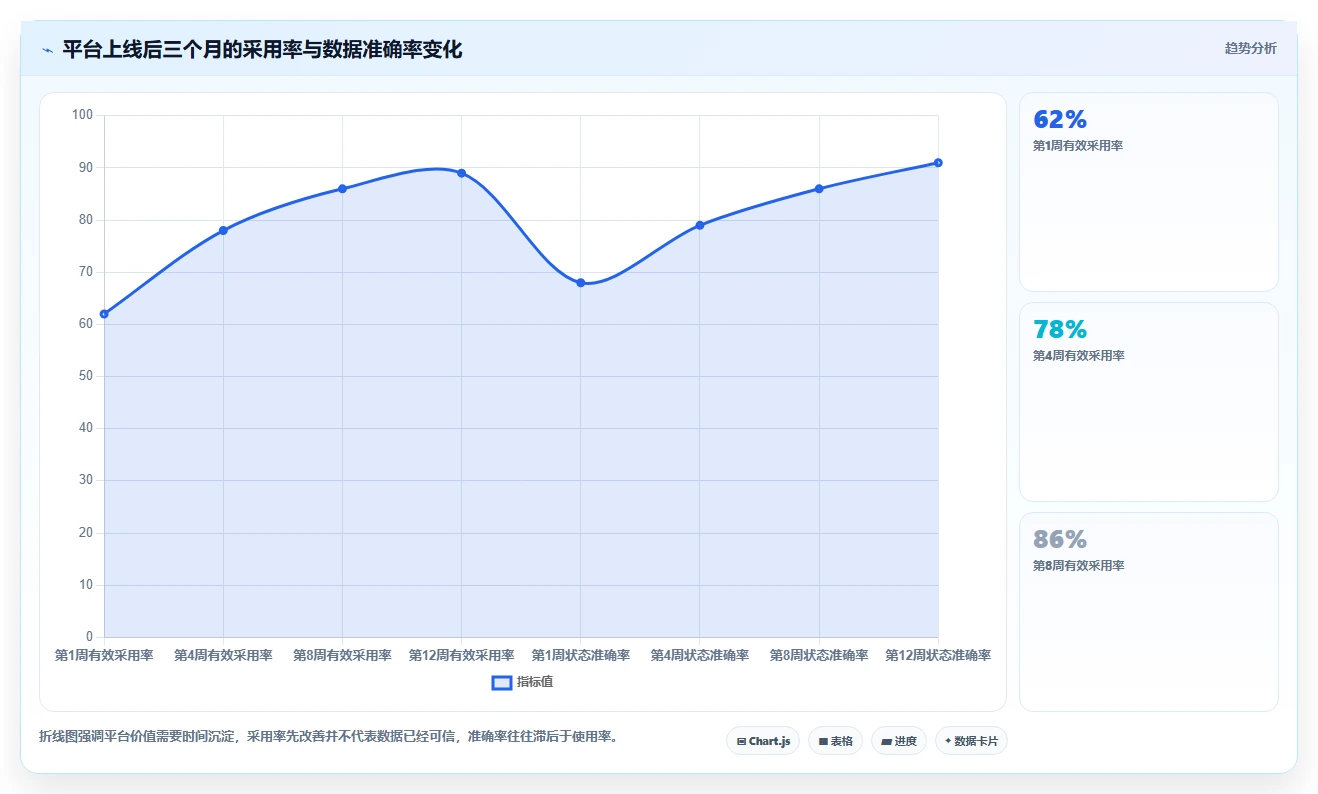Click the 进度 tag button
The width and height of the screenshot is (1318, 794).
pyautogui.click(x=899, y=741)
